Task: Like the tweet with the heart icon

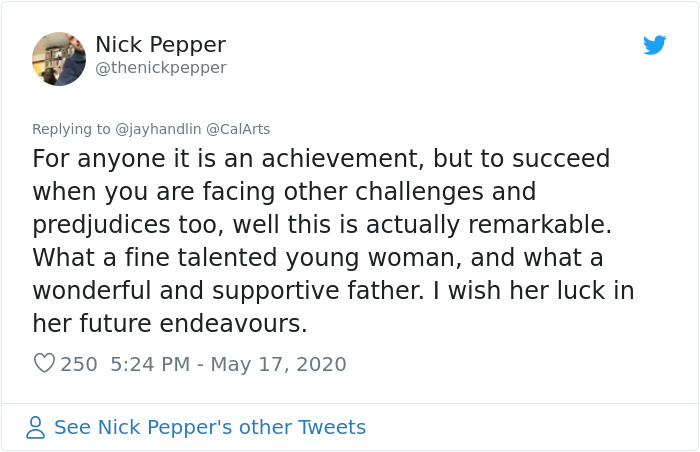Action: [x=44, y=364]
